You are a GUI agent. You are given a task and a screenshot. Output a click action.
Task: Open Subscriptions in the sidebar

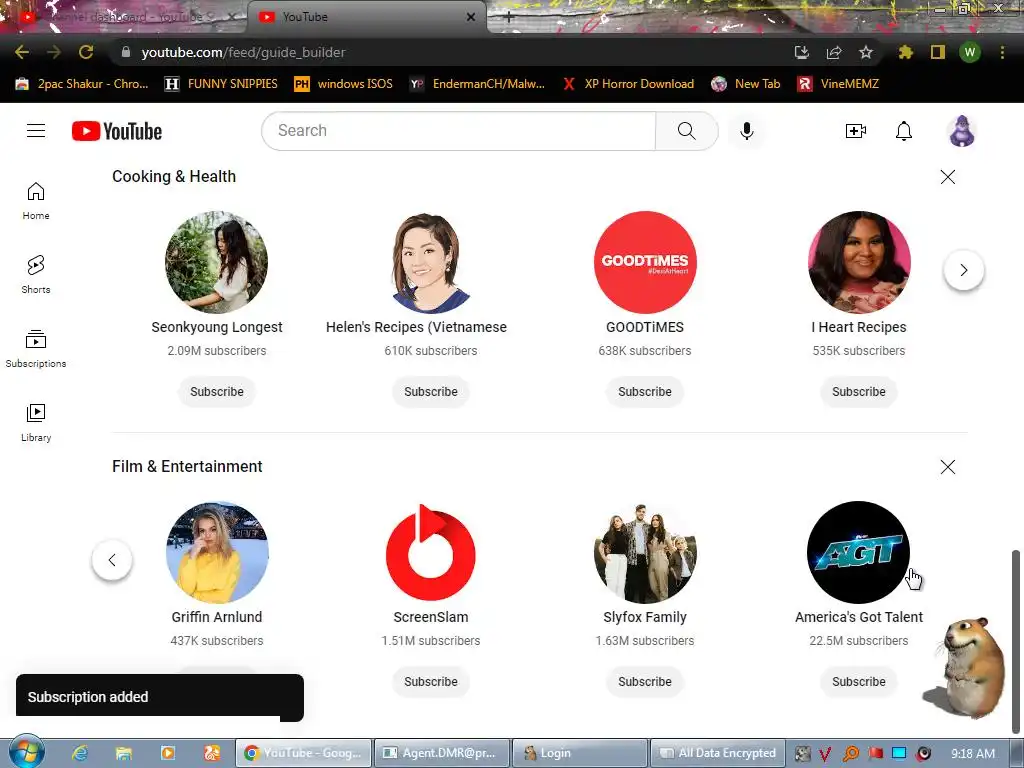[x=36, y=349]
